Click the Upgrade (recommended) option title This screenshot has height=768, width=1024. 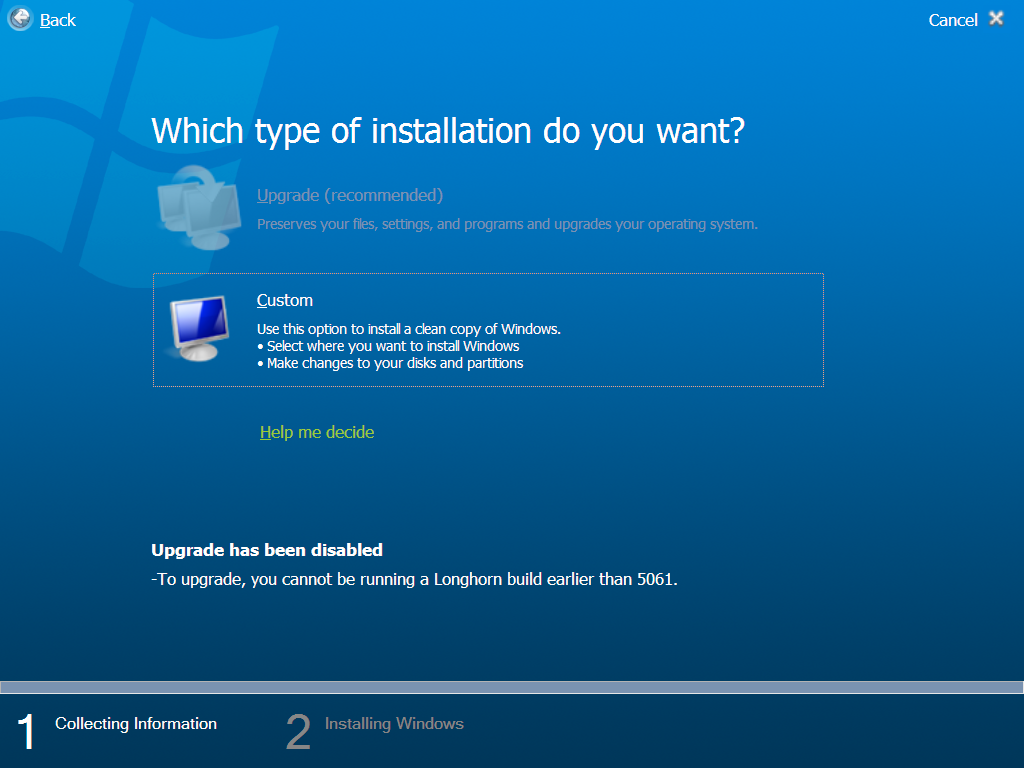tap(350, 195)
